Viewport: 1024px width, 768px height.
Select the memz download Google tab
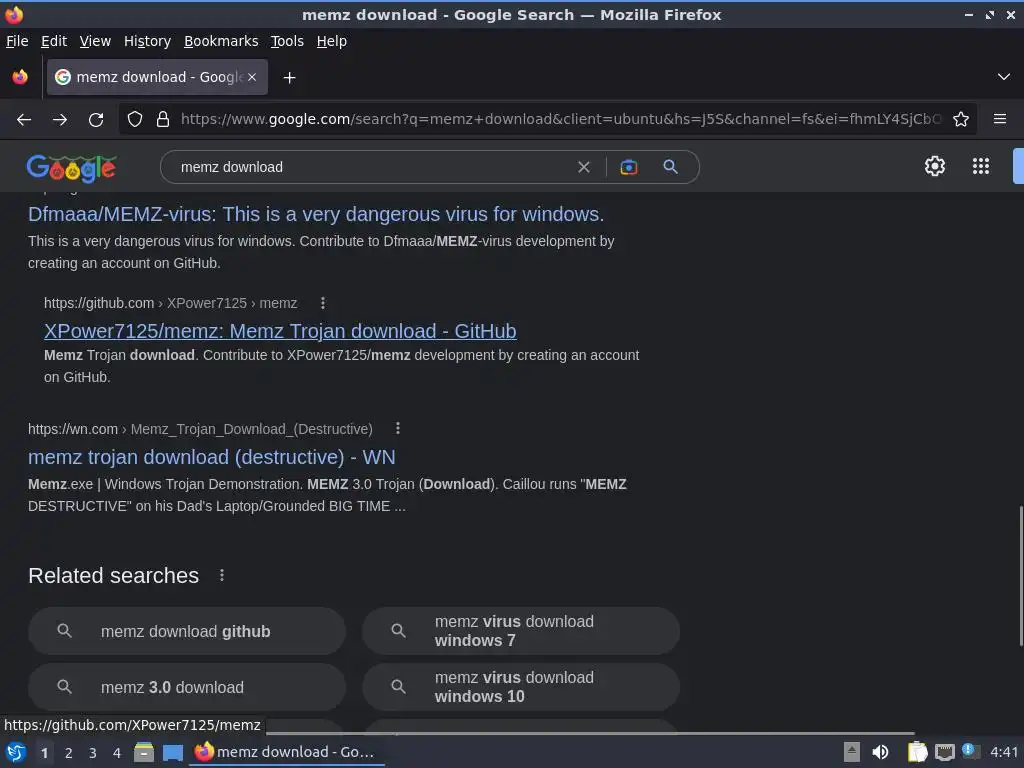(x=157, y=77)
